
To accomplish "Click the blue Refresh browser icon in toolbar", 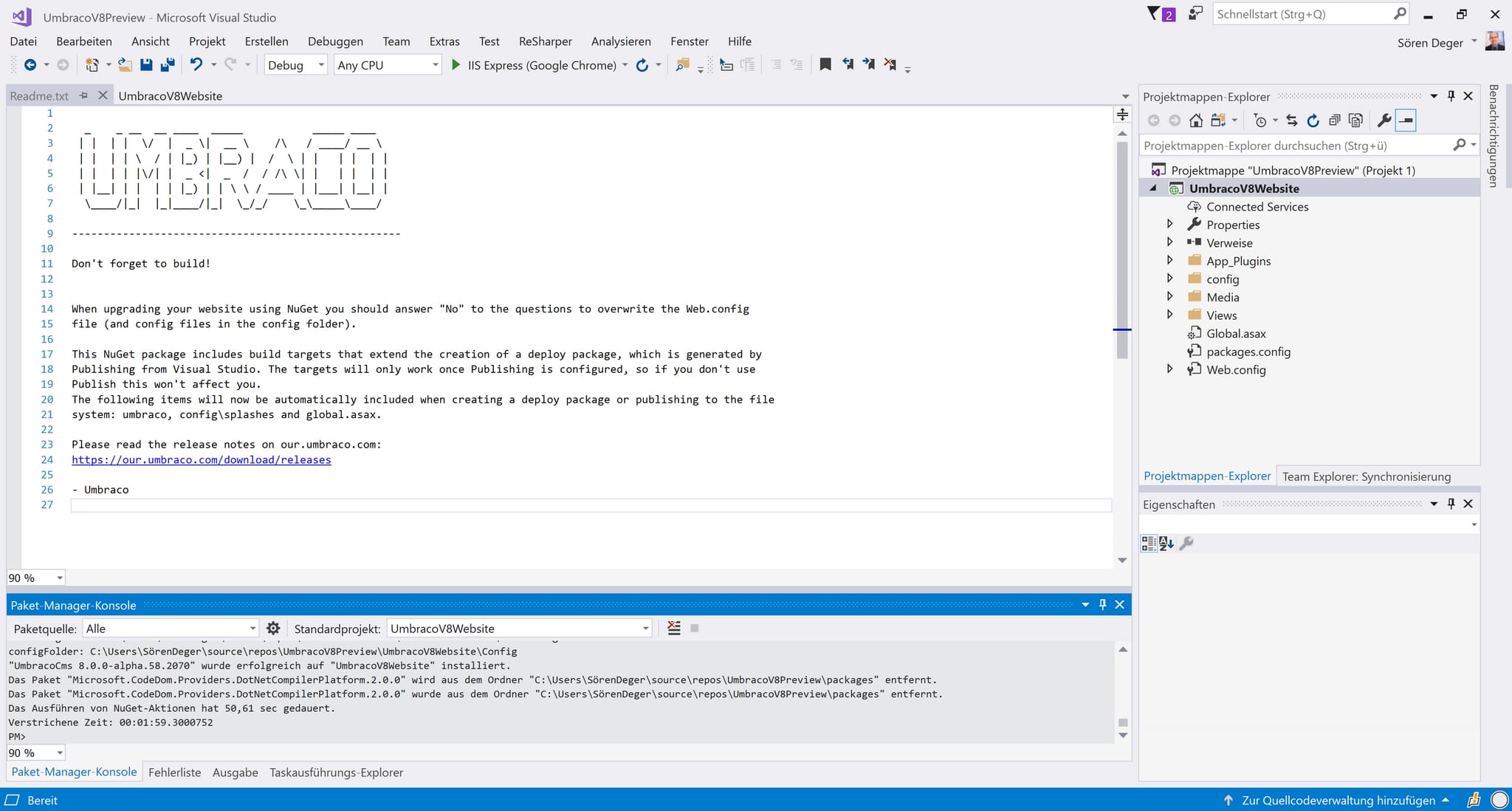I will tap(642, 65).
